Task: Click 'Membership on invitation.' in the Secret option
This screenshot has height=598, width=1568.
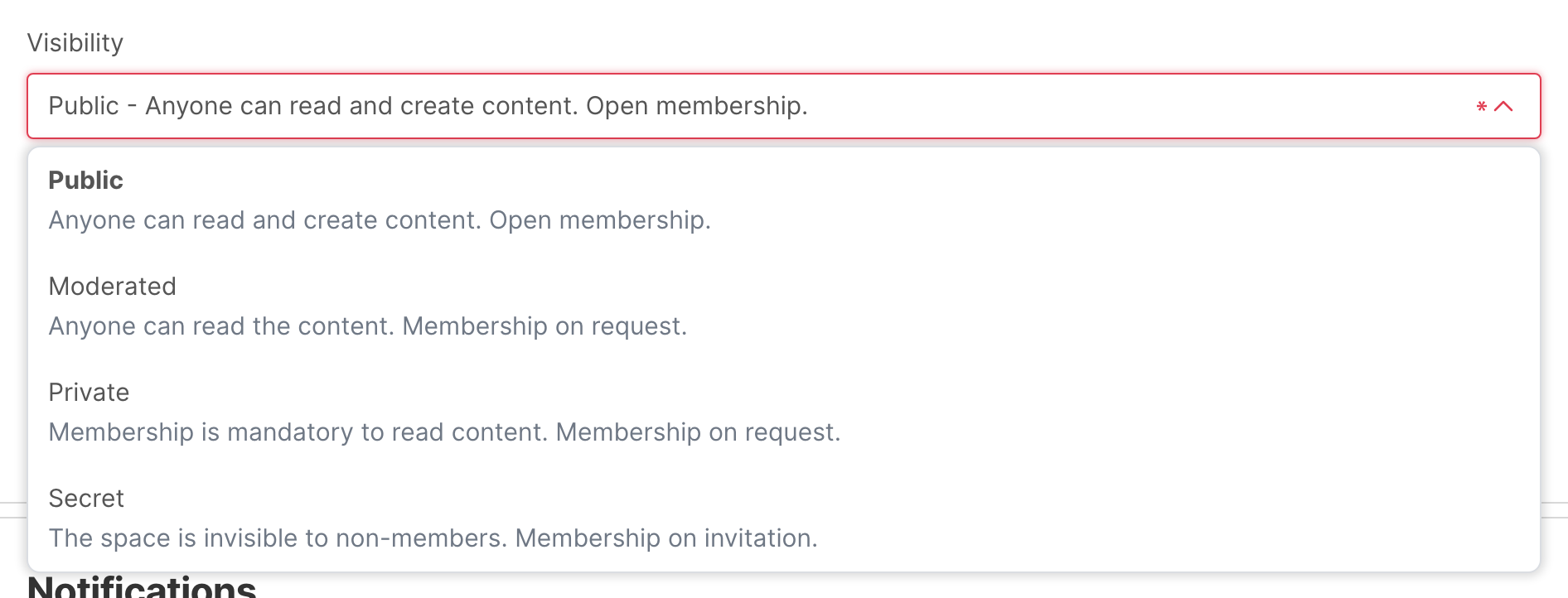Action: 666,538
